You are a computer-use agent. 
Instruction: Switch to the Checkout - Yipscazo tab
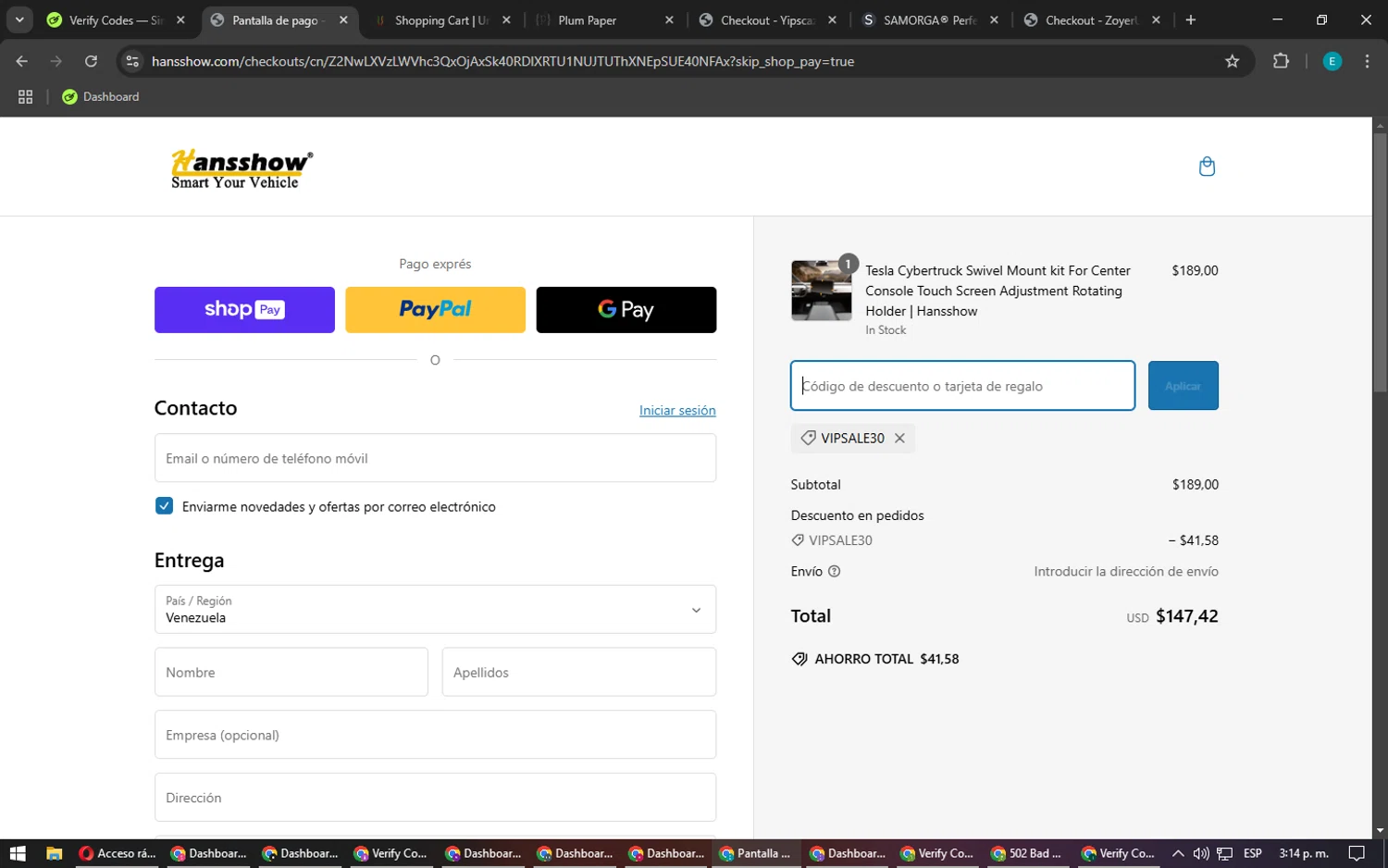[x=768, y=20]
